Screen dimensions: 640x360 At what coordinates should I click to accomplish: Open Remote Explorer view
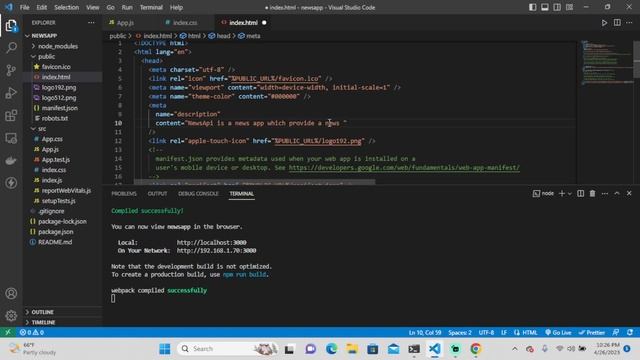[11, 138]
